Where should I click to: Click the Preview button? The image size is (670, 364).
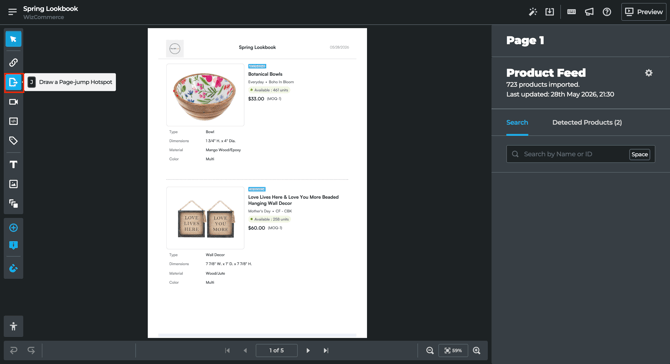644,12
